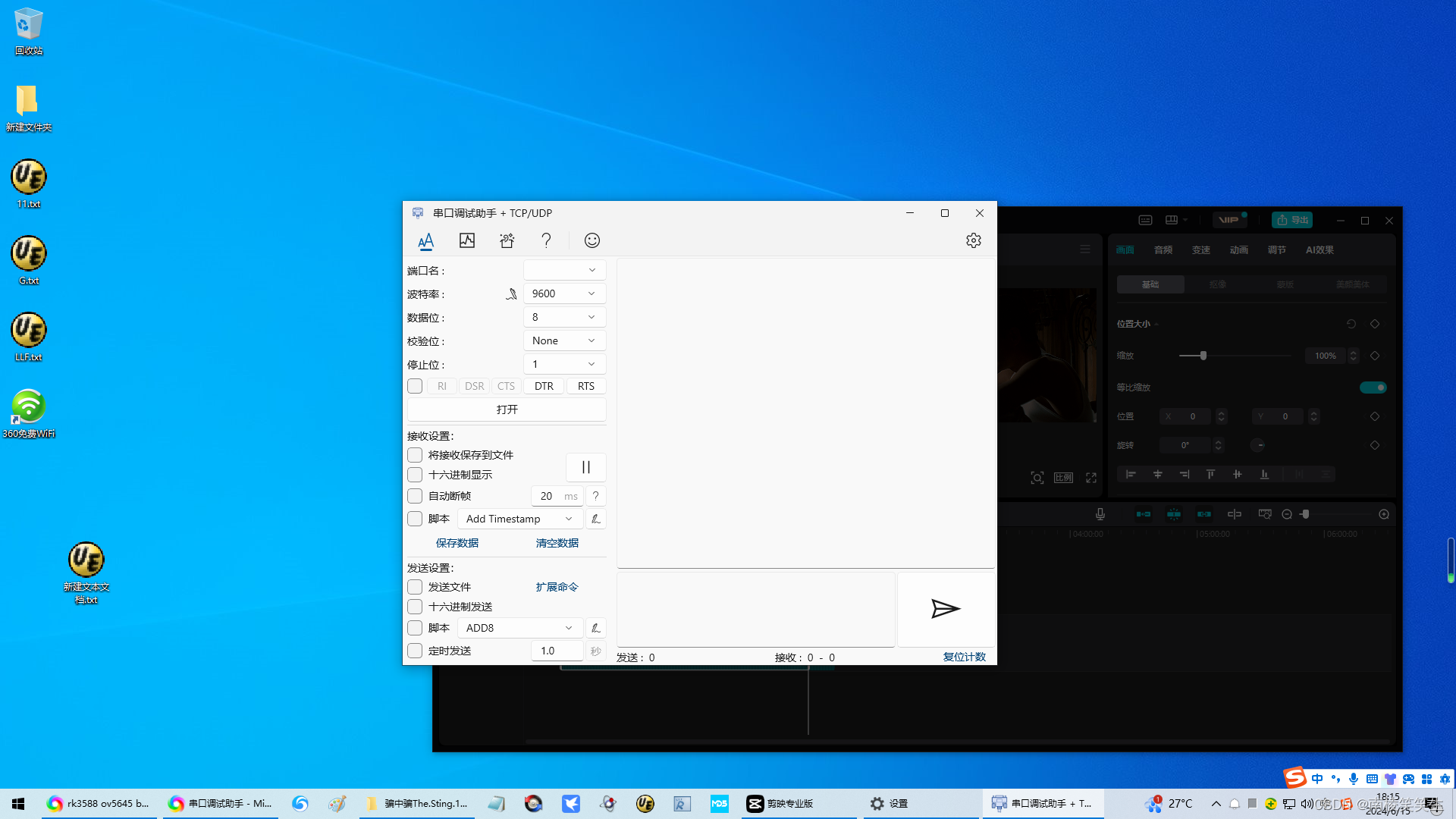This screenshot has width=1456, height=819.
Task: Click the 打开 port open button
Action: pos(506,409)
